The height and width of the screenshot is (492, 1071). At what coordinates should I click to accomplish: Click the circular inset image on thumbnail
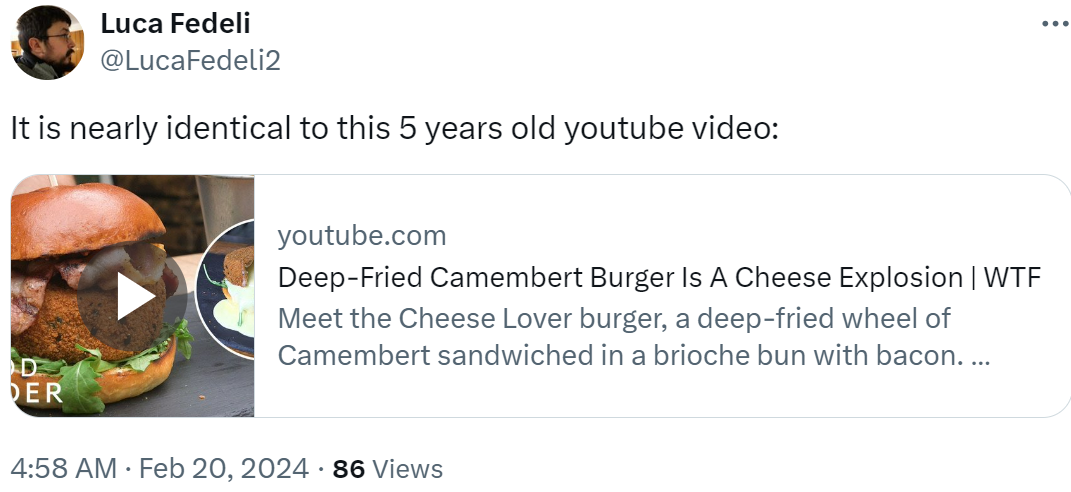click(226, 289)
